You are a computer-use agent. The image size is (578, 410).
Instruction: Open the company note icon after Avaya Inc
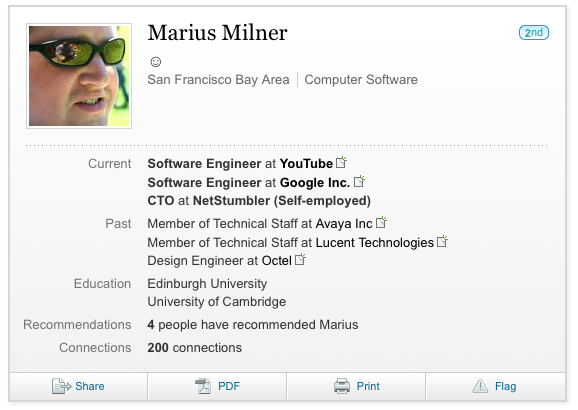(x=382, y=222)
